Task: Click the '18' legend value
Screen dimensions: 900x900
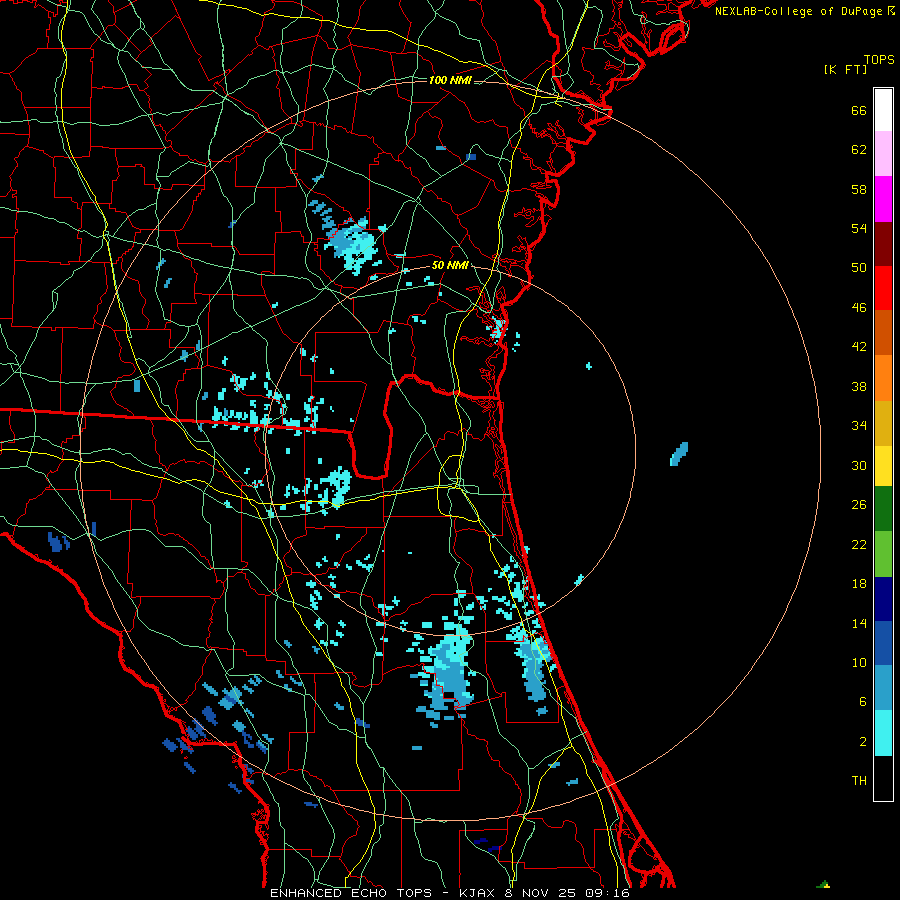Action: pos(859,584)
